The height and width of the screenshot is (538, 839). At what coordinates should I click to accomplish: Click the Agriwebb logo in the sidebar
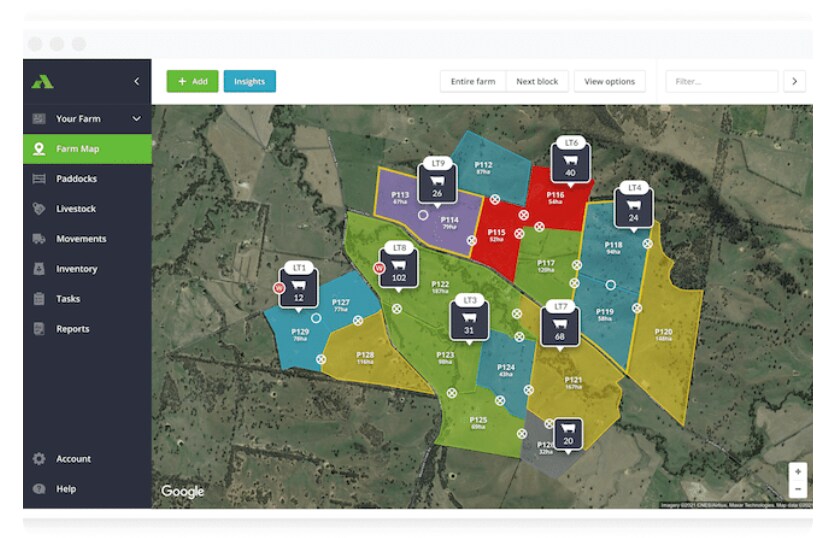[x=42, y=82]
